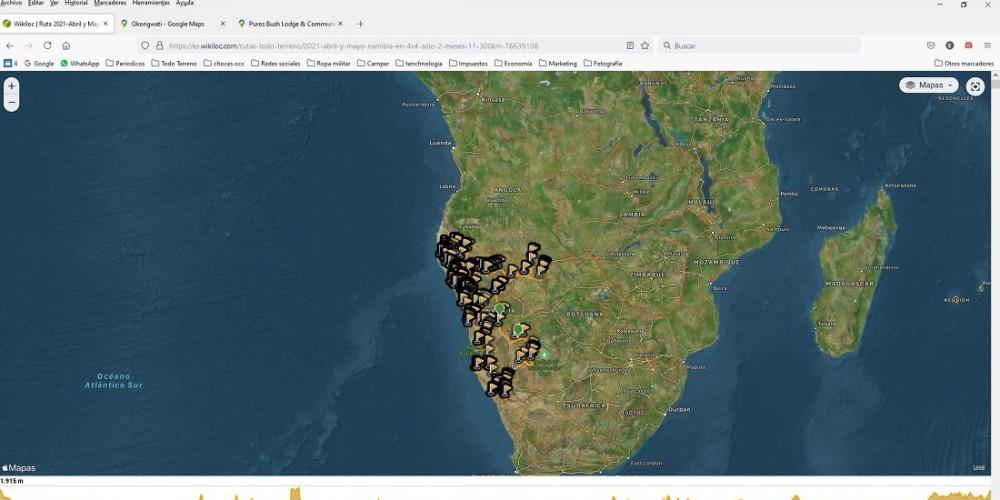Open the Ayuda menu

[184, 3]
